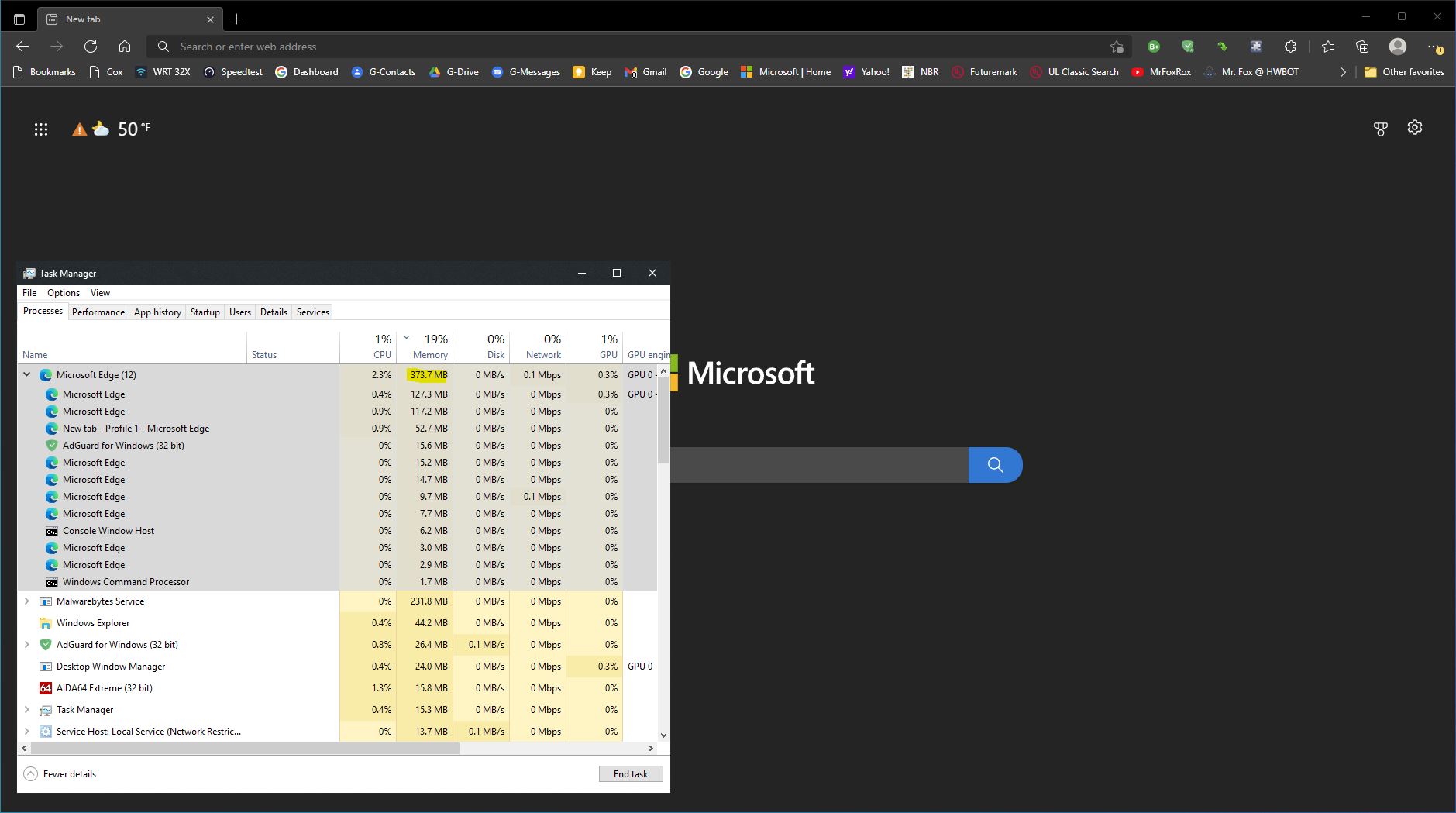Go back with Edge back arrow
1456x813 pixels.
pos(22,47)
